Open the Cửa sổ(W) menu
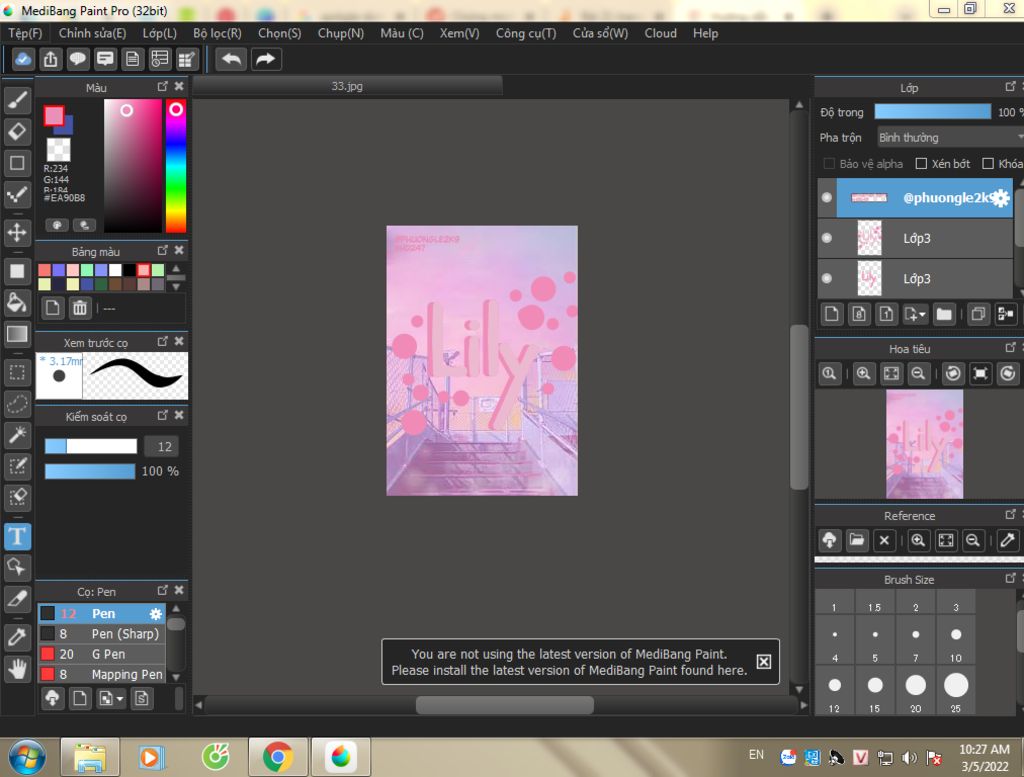Image resolution: width=1024 pixels, height=777 pixels. (x=600, y=33)
